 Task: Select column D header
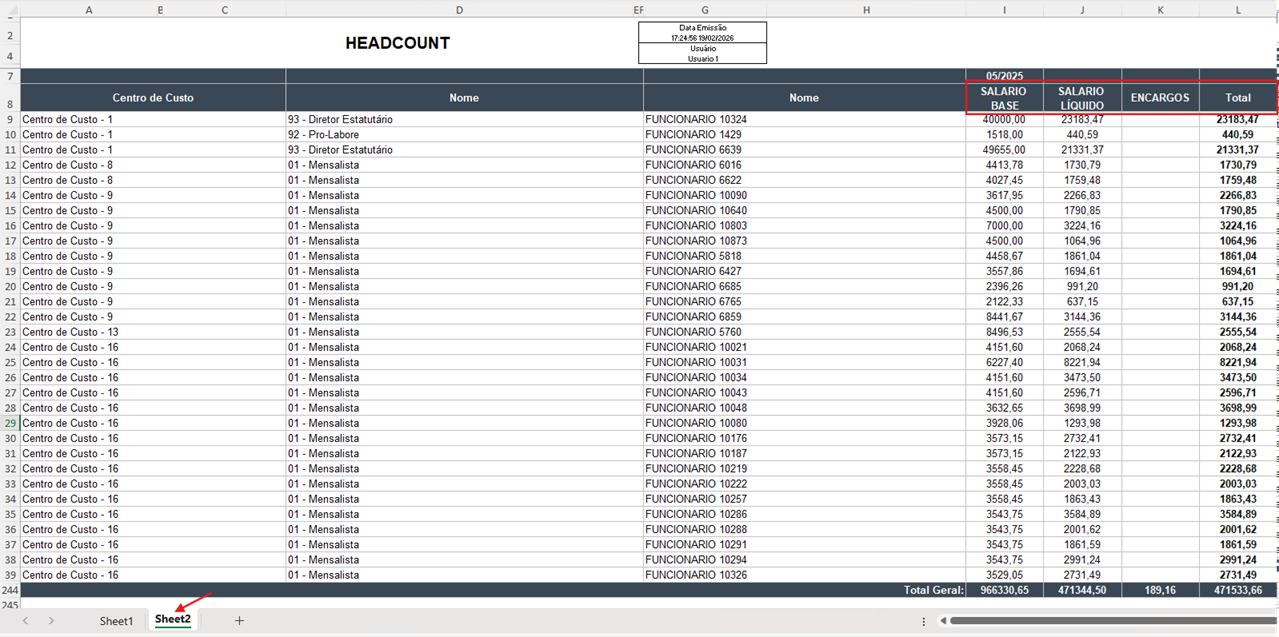click(x=459, y=10)
